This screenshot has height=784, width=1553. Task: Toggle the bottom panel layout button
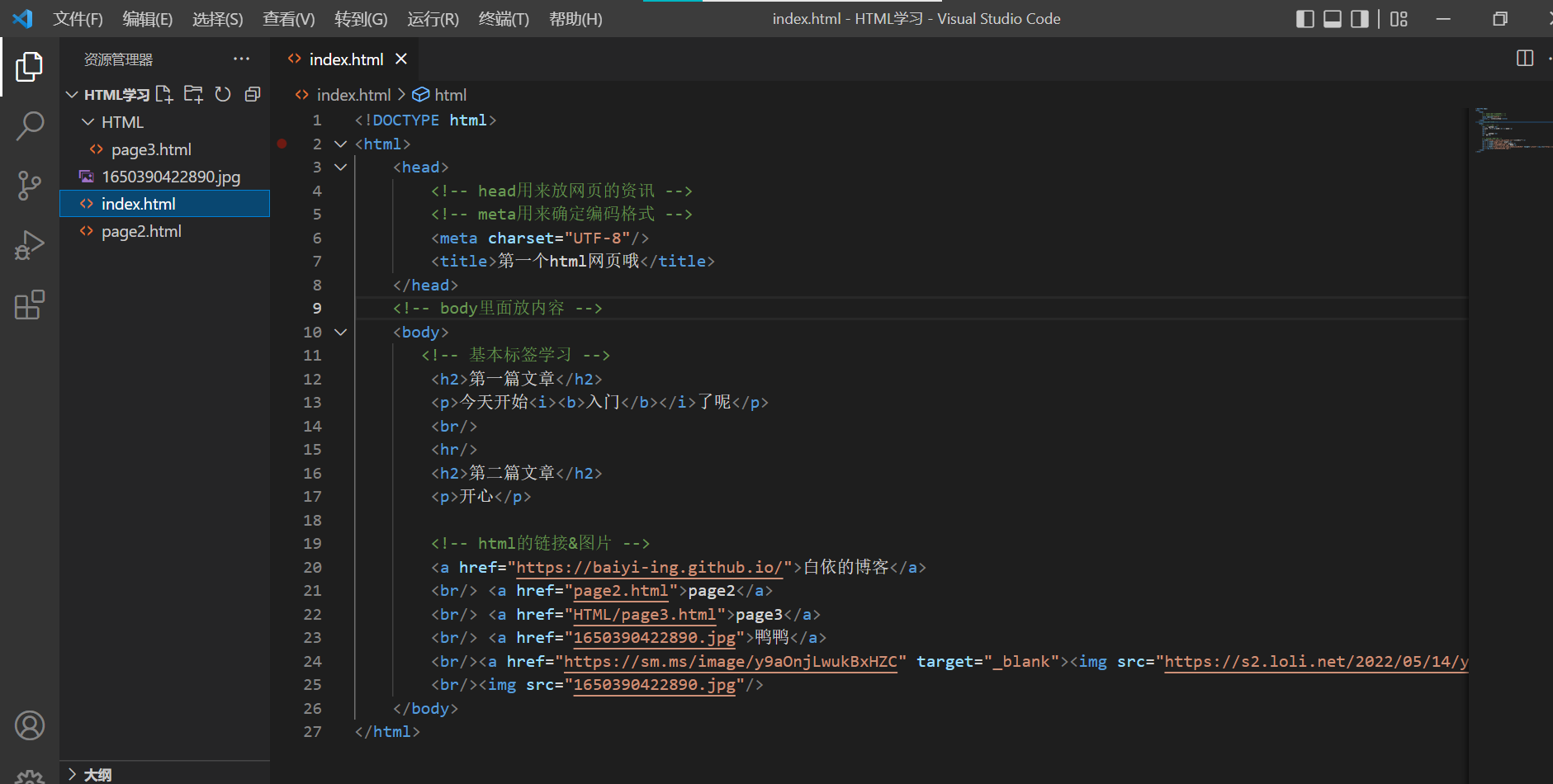click(1332, 19)
